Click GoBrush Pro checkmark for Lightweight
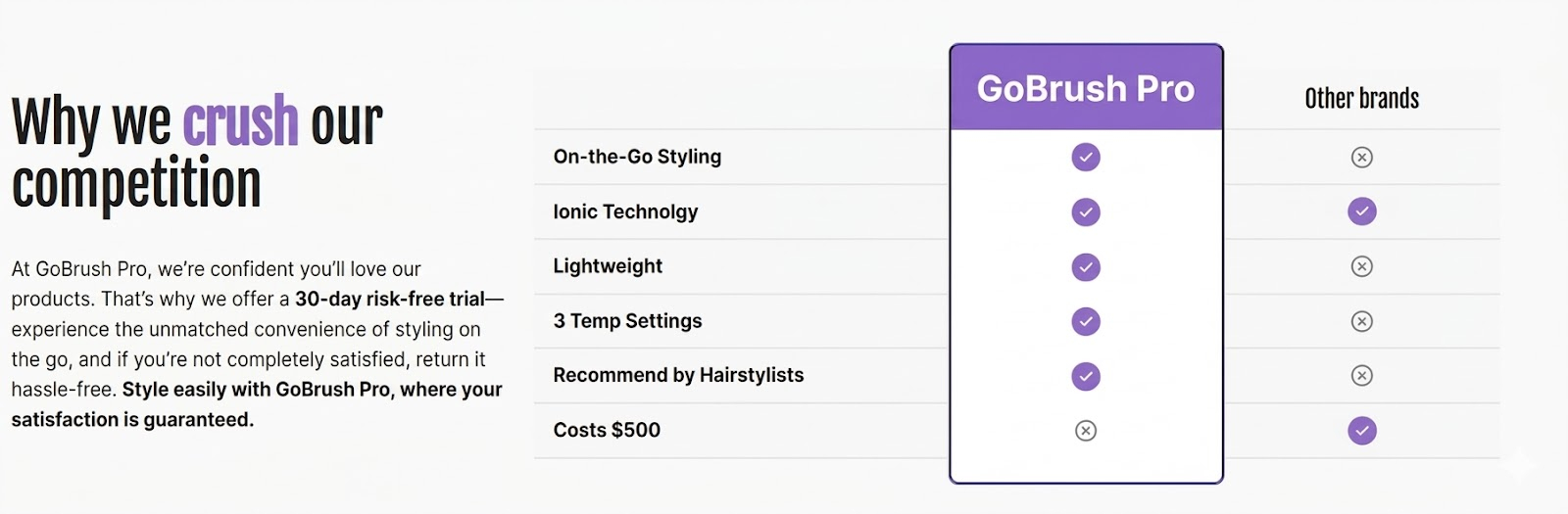Screen dimensions: 1568x514 1086,266
